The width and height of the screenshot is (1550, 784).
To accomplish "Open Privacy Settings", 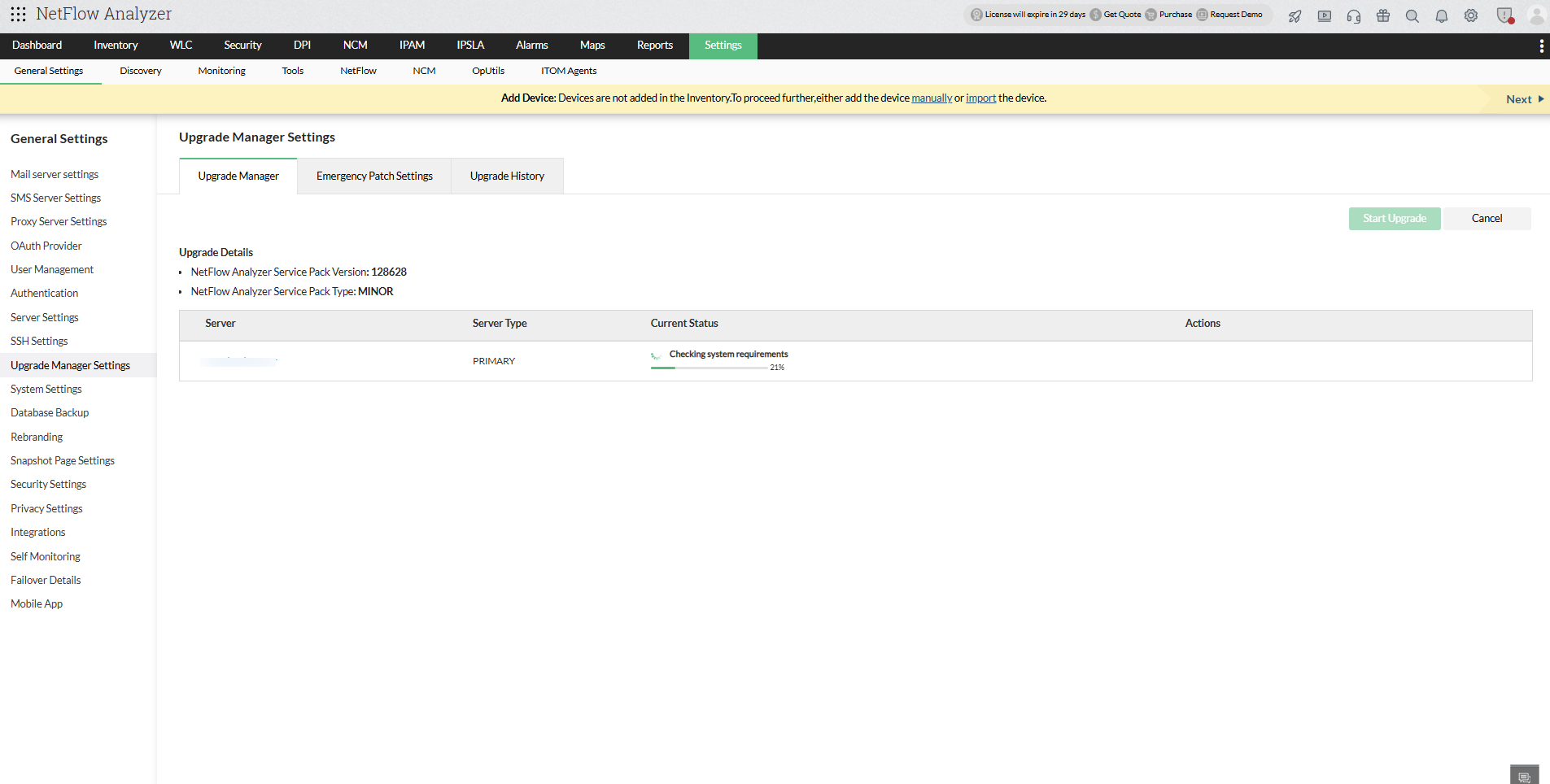I will pos(46,508).
